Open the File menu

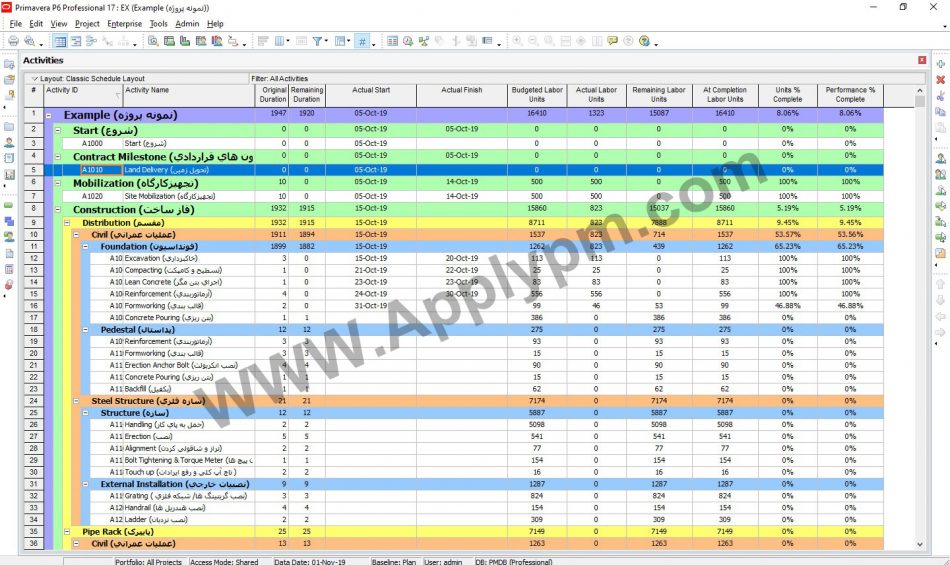tap(16, 24)
